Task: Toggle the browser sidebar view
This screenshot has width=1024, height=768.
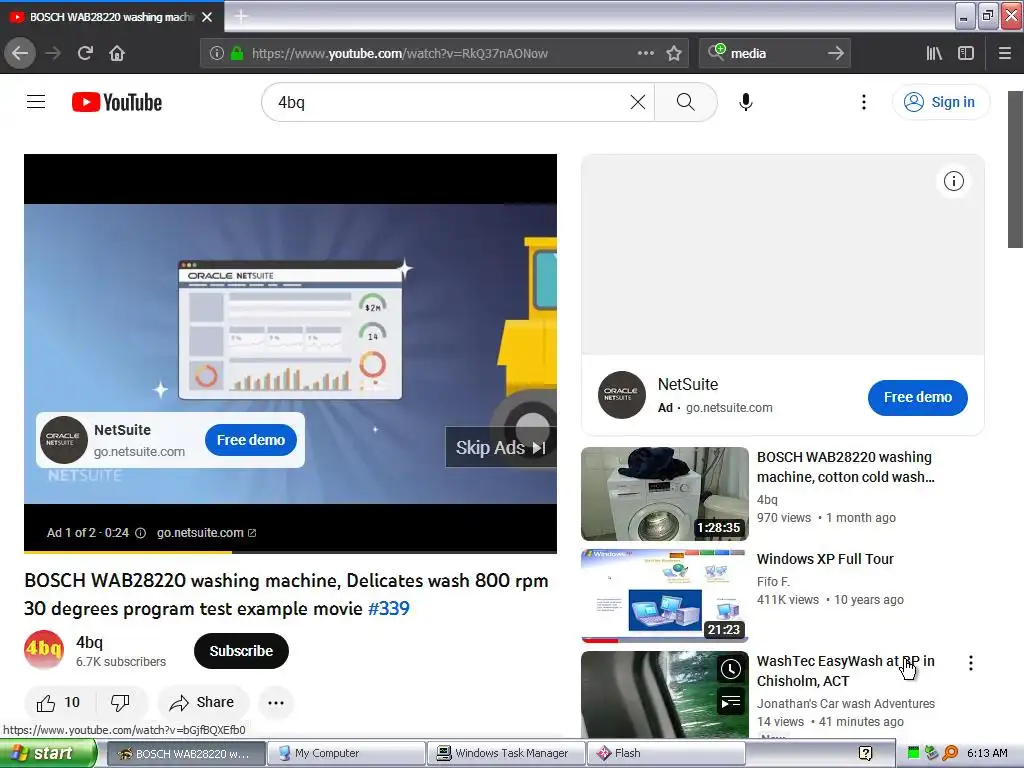Action: [966, 54]
